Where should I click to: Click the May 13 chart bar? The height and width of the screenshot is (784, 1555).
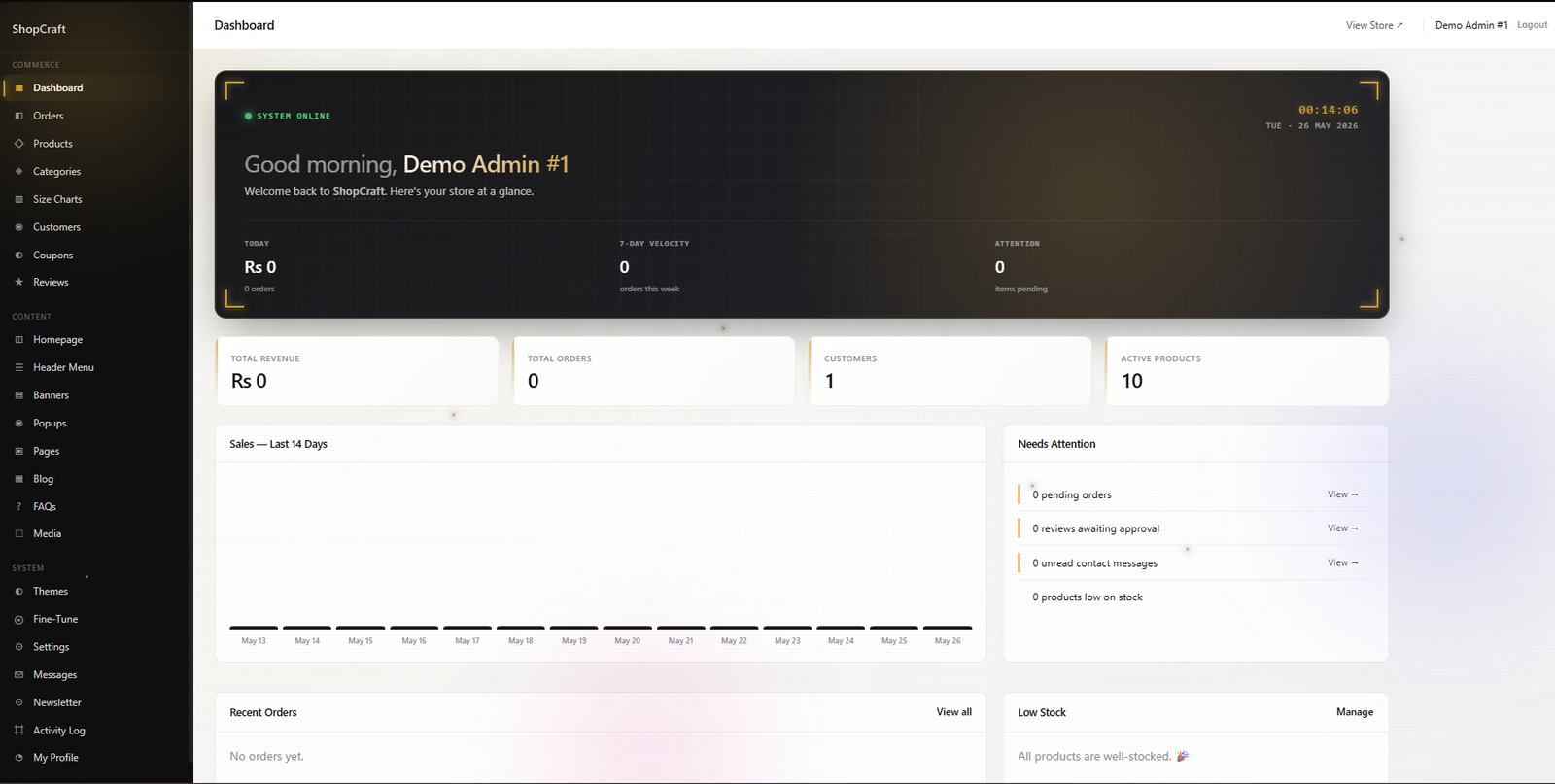[x=254, y=628]
